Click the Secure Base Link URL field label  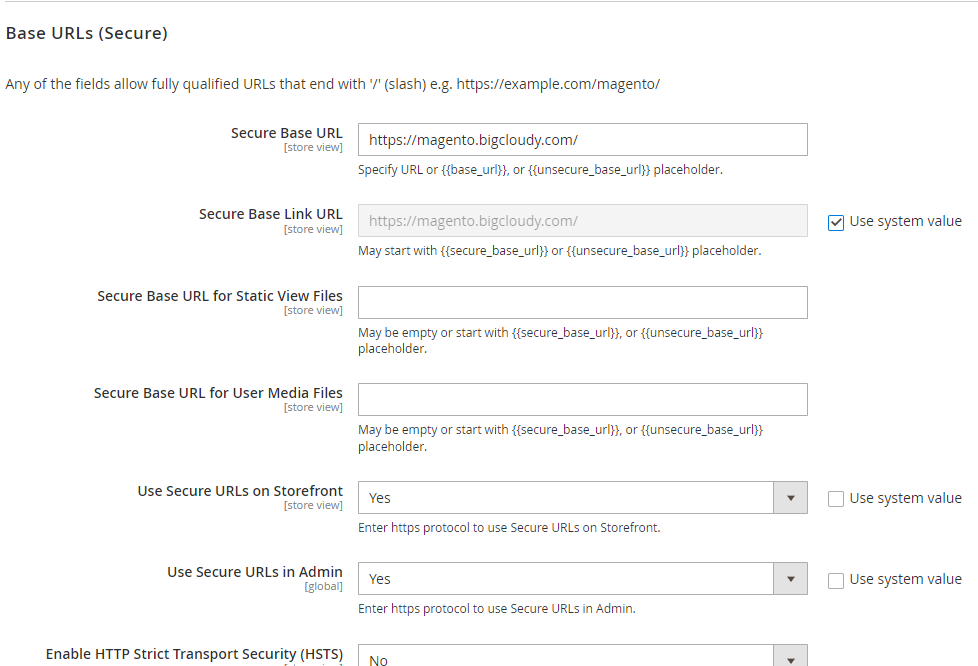270,214
